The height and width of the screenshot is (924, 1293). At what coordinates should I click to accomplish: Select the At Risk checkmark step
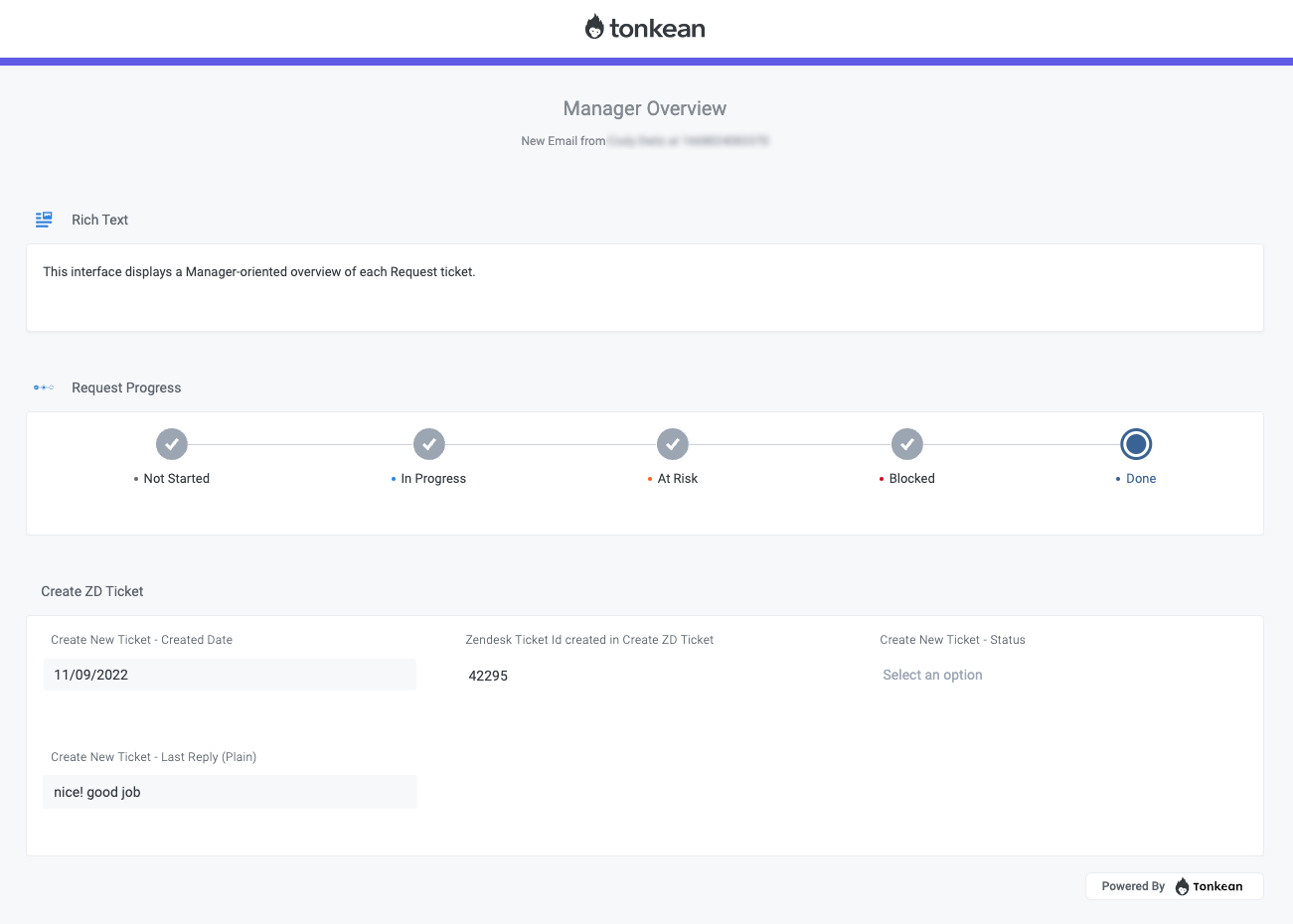[x=673, y=444]
